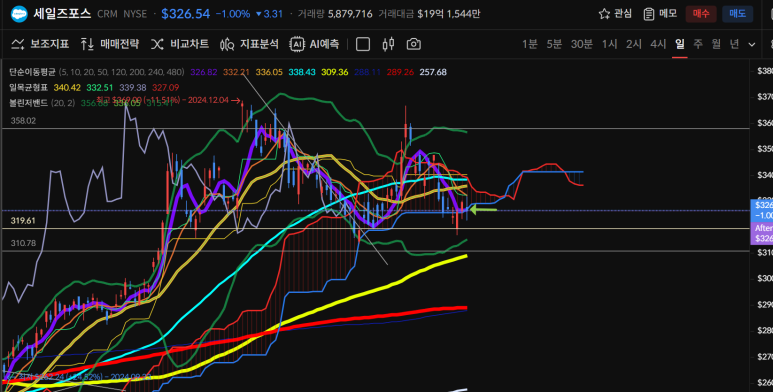Toggle the square fullscreen chart icon
773x392 pixels.
363,44
